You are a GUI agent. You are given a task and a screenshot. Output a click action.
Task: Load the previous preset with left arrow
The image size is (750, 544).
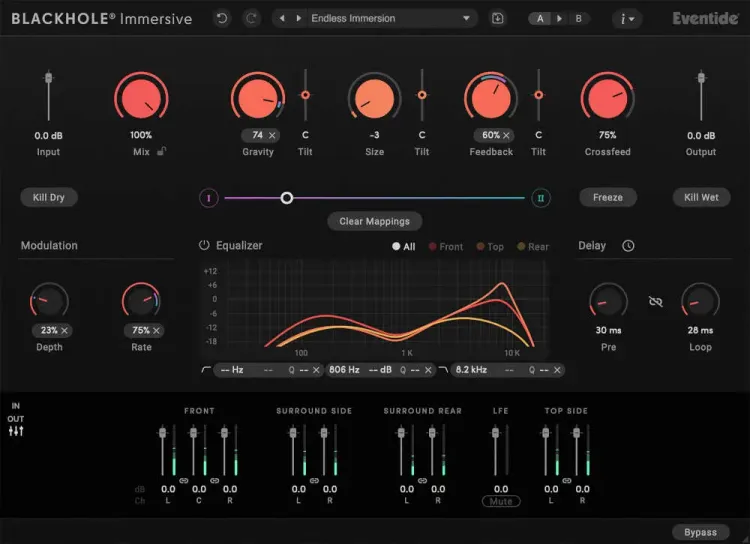click(282, 18)
